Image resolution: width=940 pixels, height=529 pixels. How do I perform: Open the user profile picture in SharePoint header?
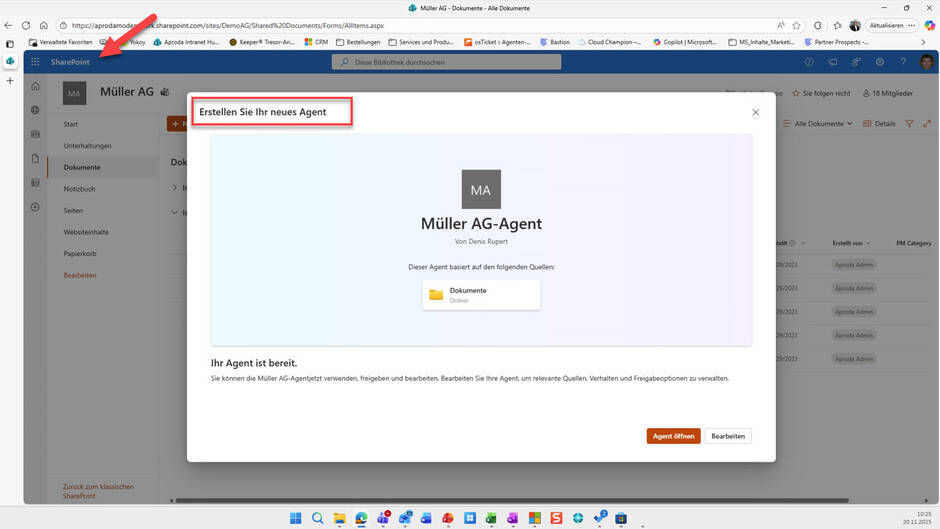click(927, 62)
